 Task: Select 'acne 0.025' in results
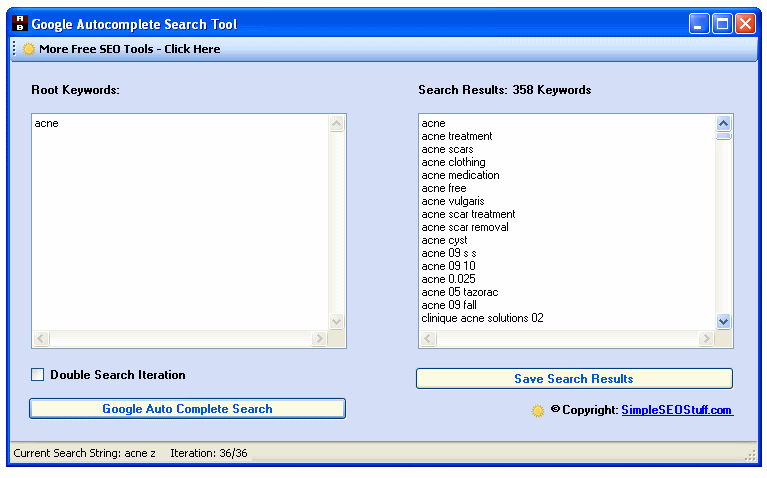tap(448, 279)
